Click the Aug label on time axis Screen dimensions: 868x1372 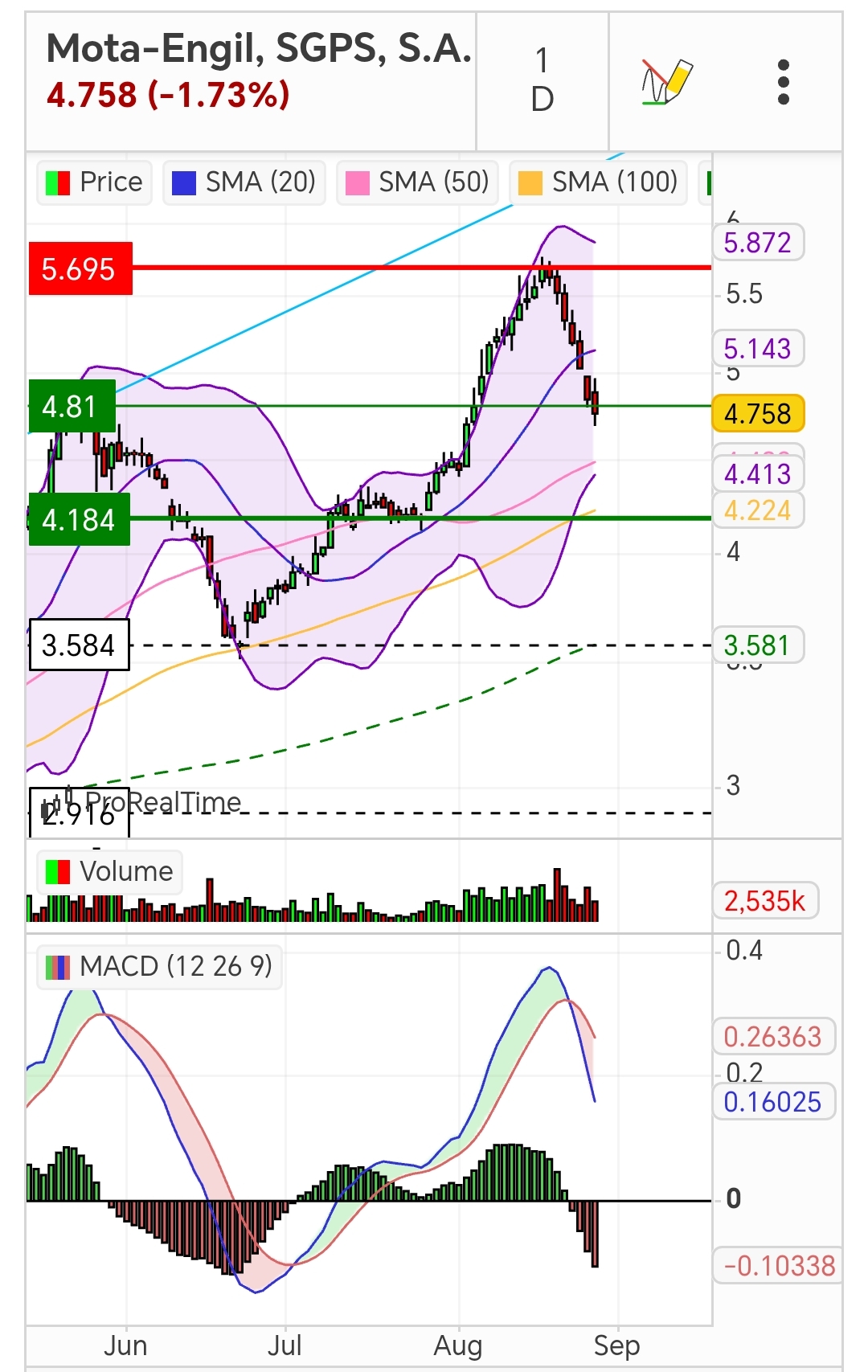click(x=458, y=1345)
